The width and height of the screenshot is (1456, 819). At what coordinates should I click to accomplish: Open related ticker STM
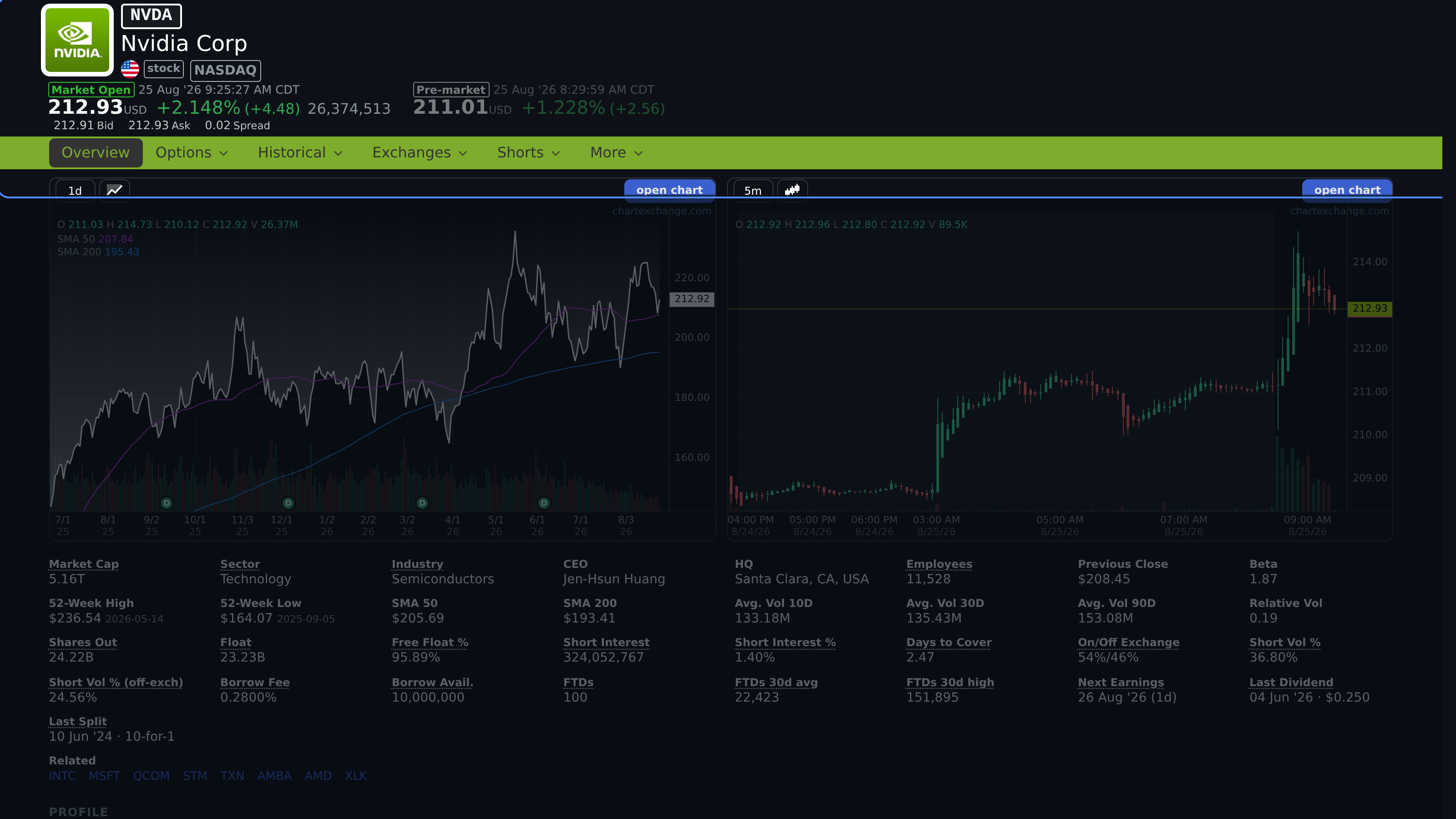(x=195, y=775)
